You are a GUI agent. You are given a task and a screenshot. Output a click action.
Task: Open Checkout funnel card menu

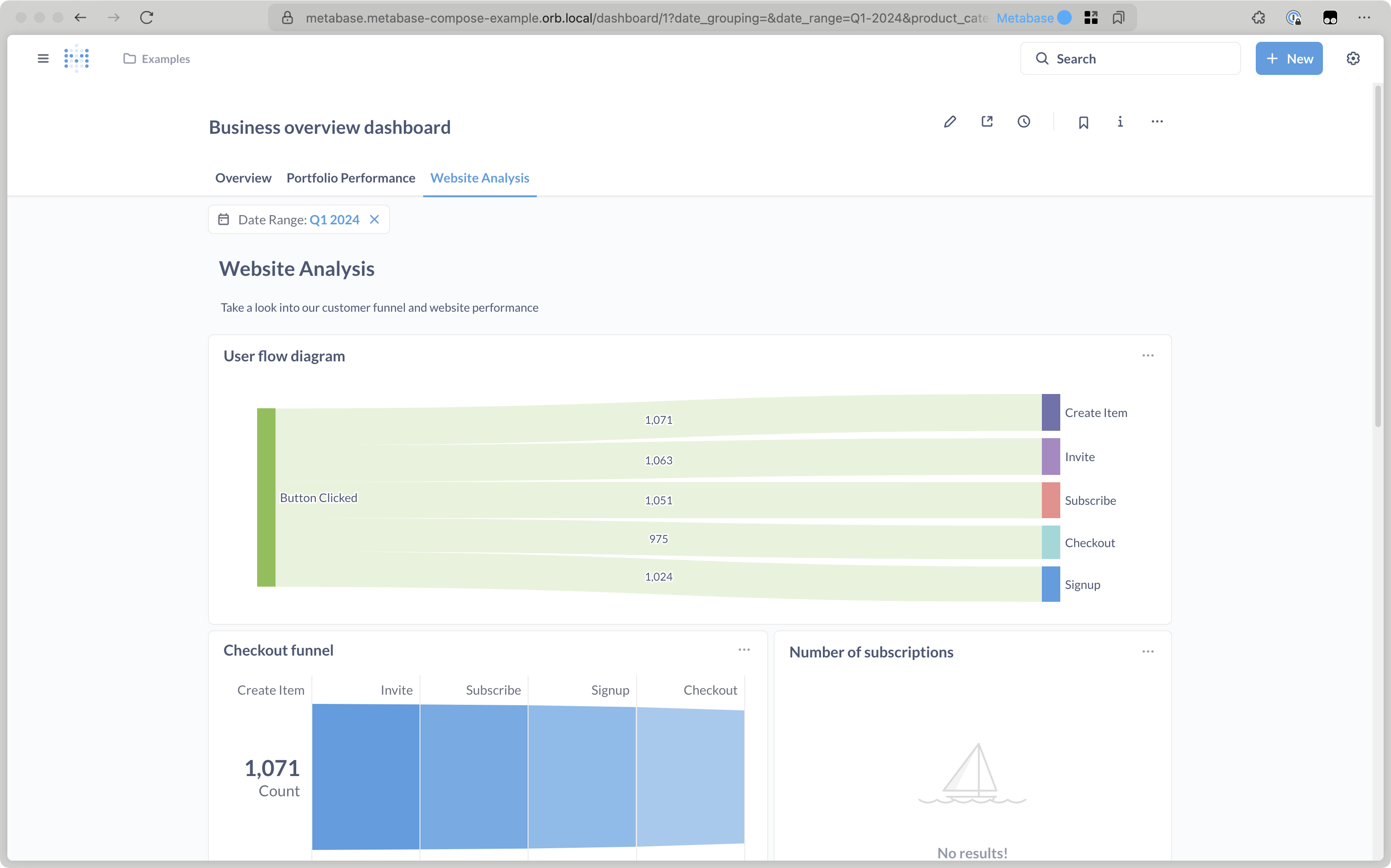point(744,650)
